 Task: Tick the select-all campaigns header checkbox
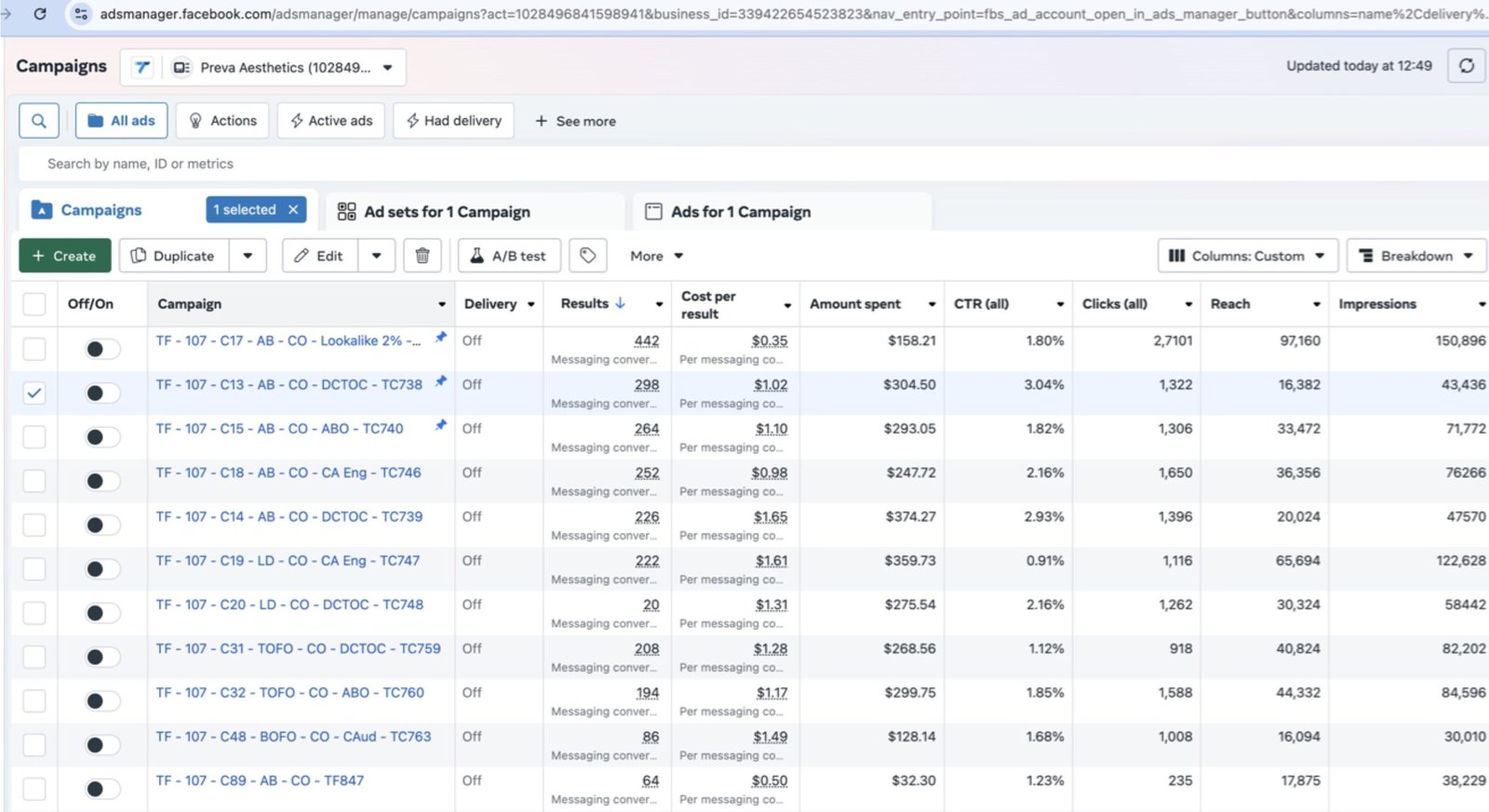(x=34, y=304)
